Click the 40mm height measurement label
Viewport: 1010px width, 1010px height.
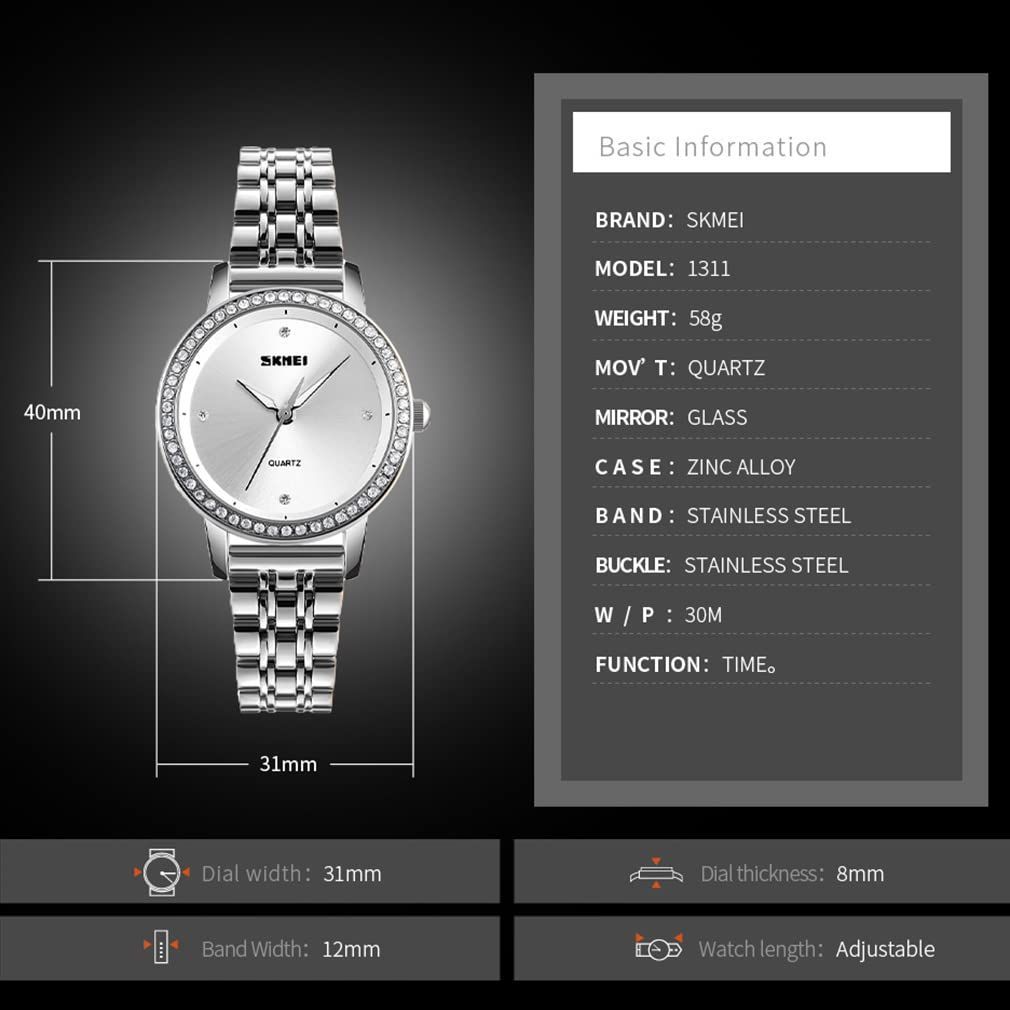[x=52, y=412]
